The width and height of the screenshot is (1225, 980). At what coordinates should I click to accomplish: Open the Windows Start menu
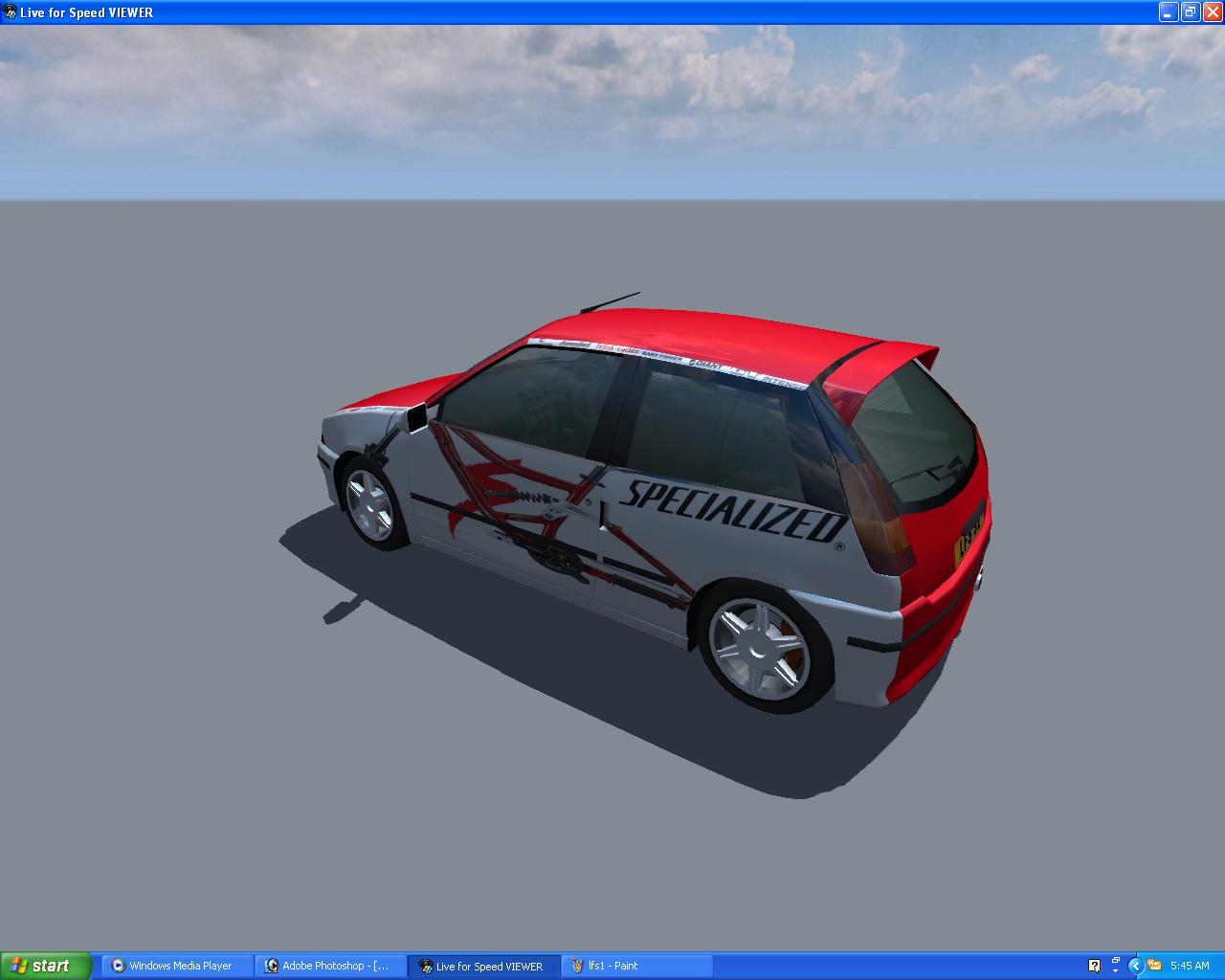[45, 966]
